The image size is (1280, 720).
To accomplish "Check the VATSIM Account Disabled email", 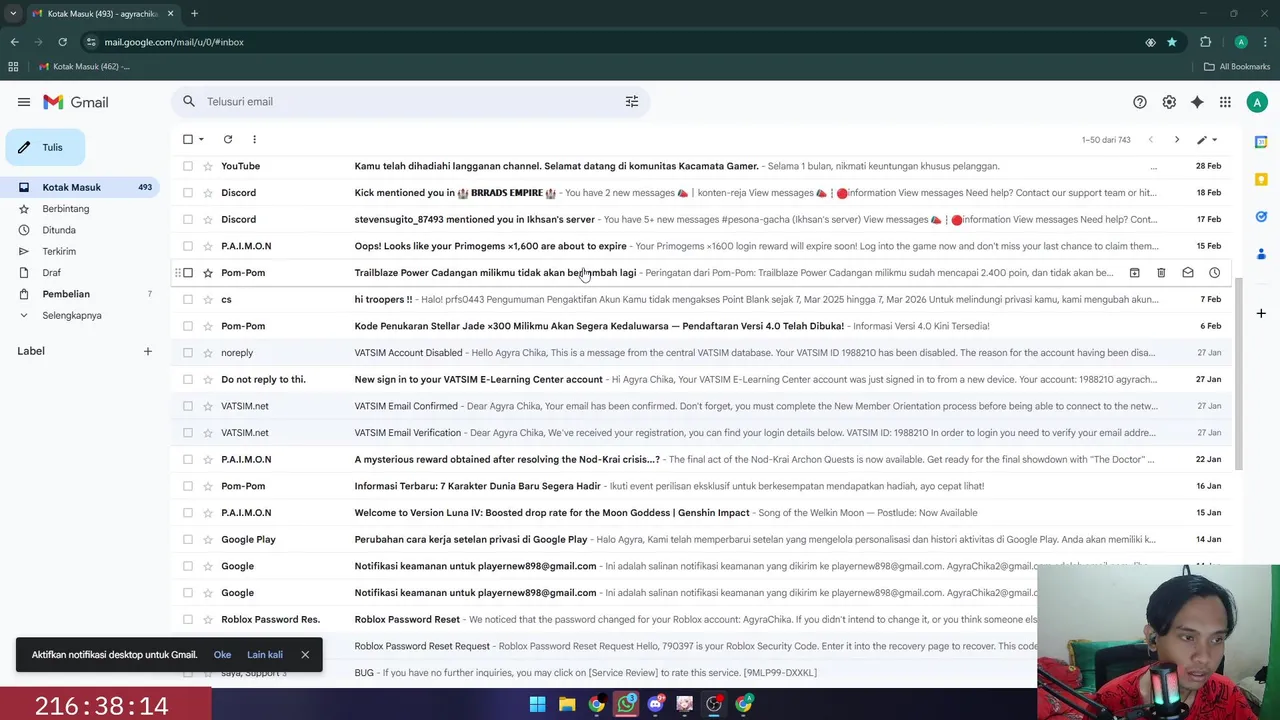I will pos(188,353).
